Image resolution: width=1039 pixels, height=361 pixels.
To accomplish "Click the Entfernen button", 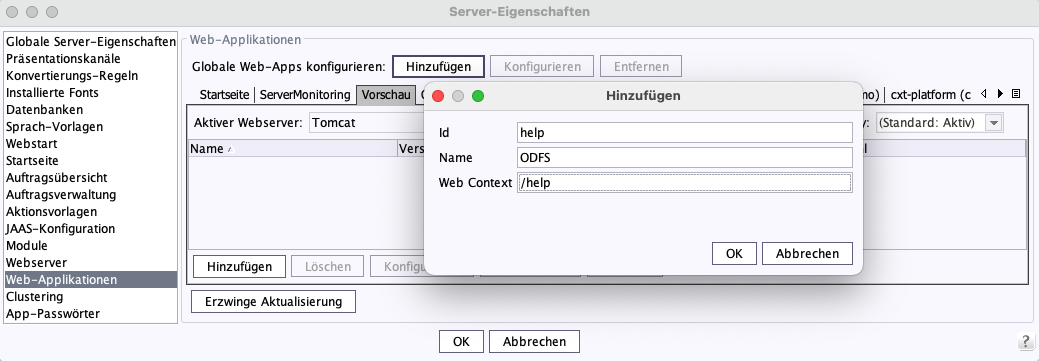I will (x=641, y=67).
